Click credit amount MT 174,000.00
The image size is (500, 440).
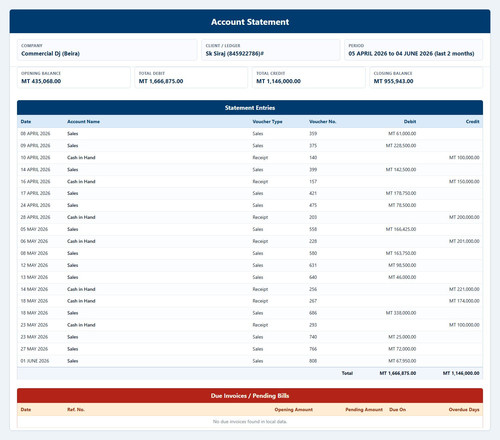[x=464, y=301]
